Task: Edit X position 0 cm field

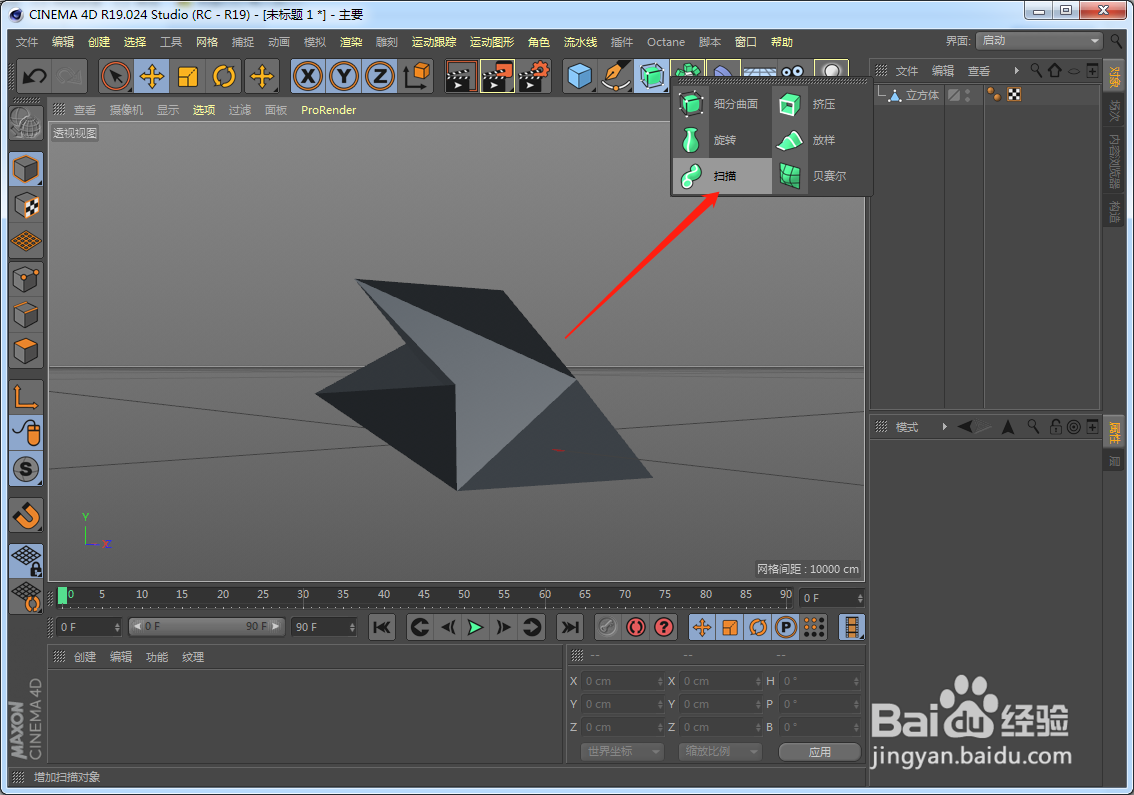Action: tap(622, 681)
